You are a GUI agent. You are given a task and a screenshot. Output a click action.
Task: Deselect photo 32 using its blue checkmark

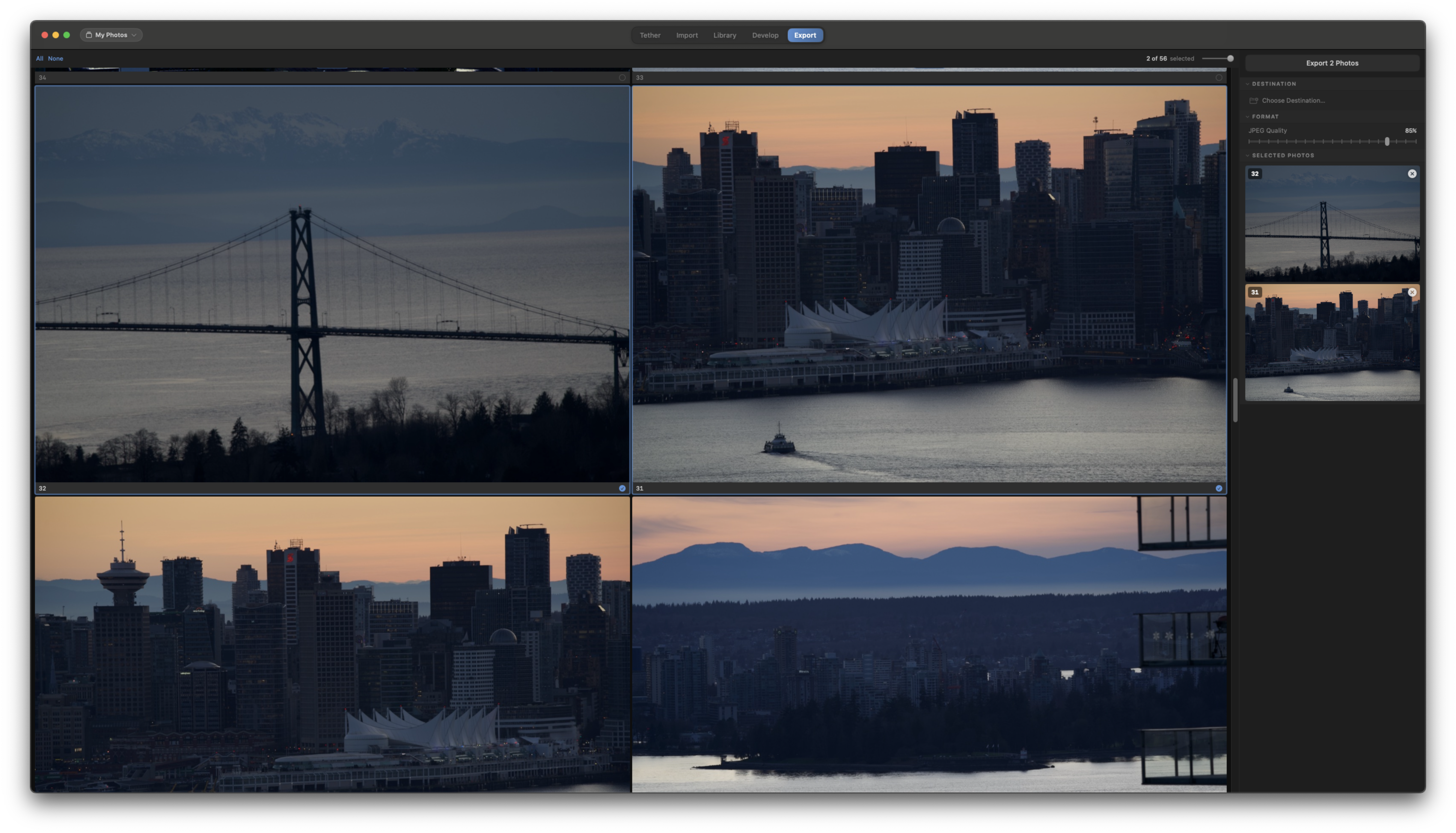(622, 489)
